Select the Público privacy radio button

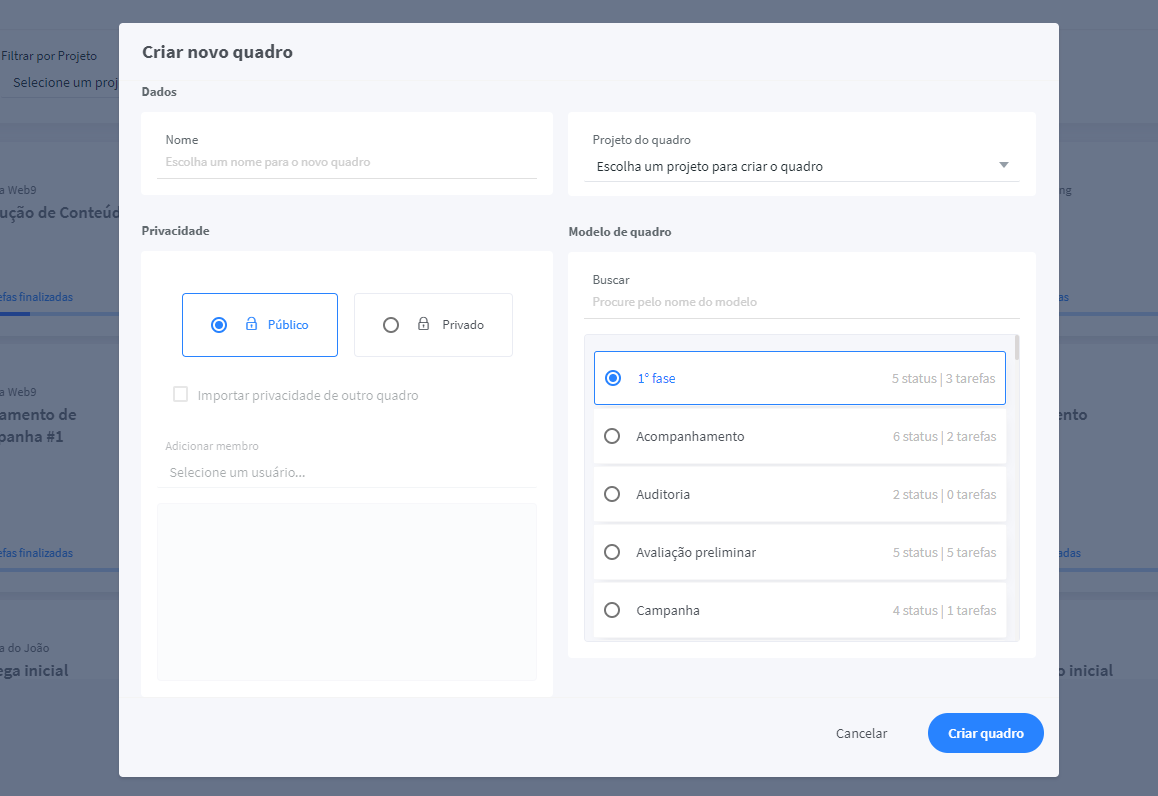tap(219, 325)
